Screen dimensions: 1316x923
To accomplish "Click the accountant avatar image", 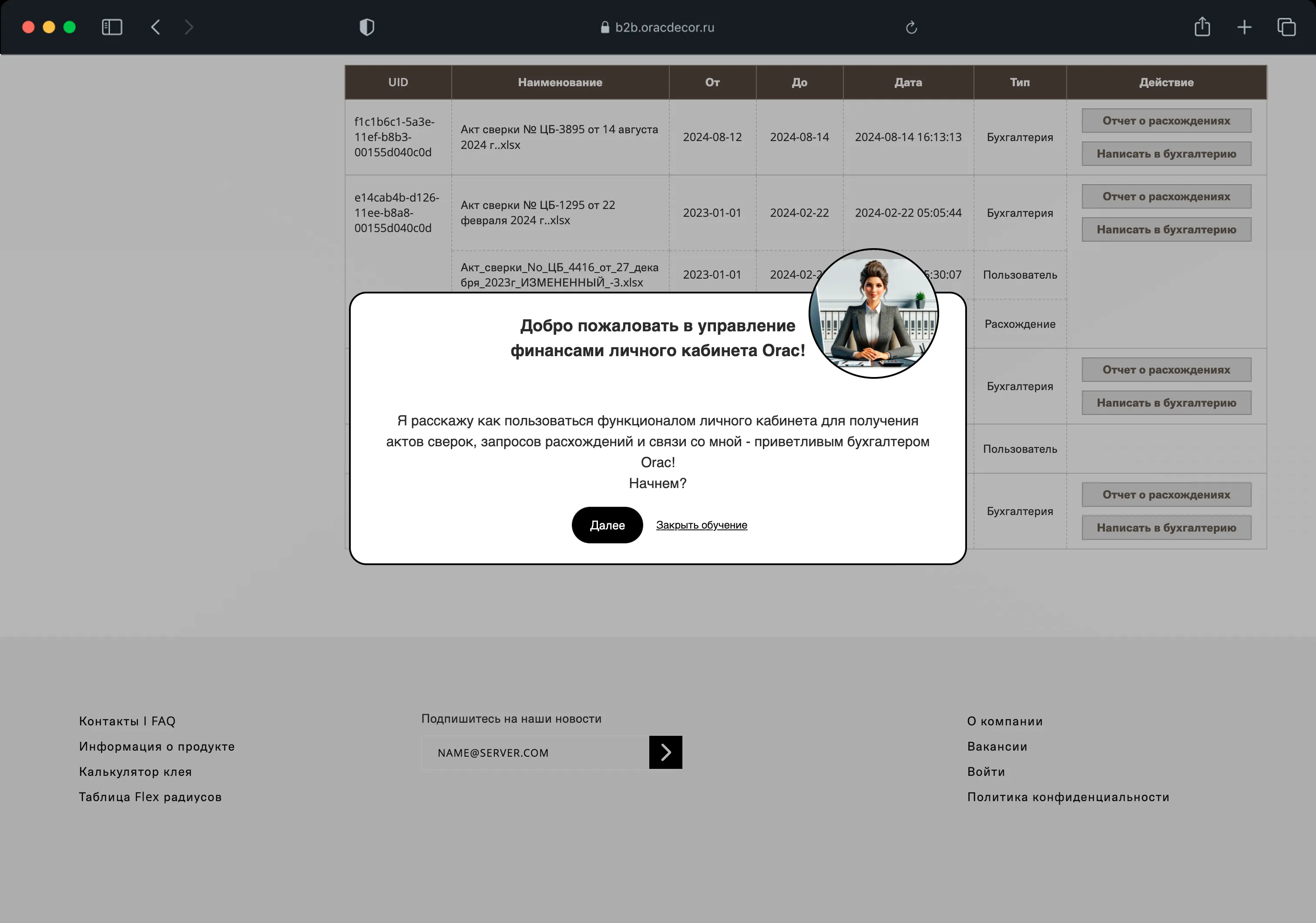I will pyautogui.click(x=873, y=313).
